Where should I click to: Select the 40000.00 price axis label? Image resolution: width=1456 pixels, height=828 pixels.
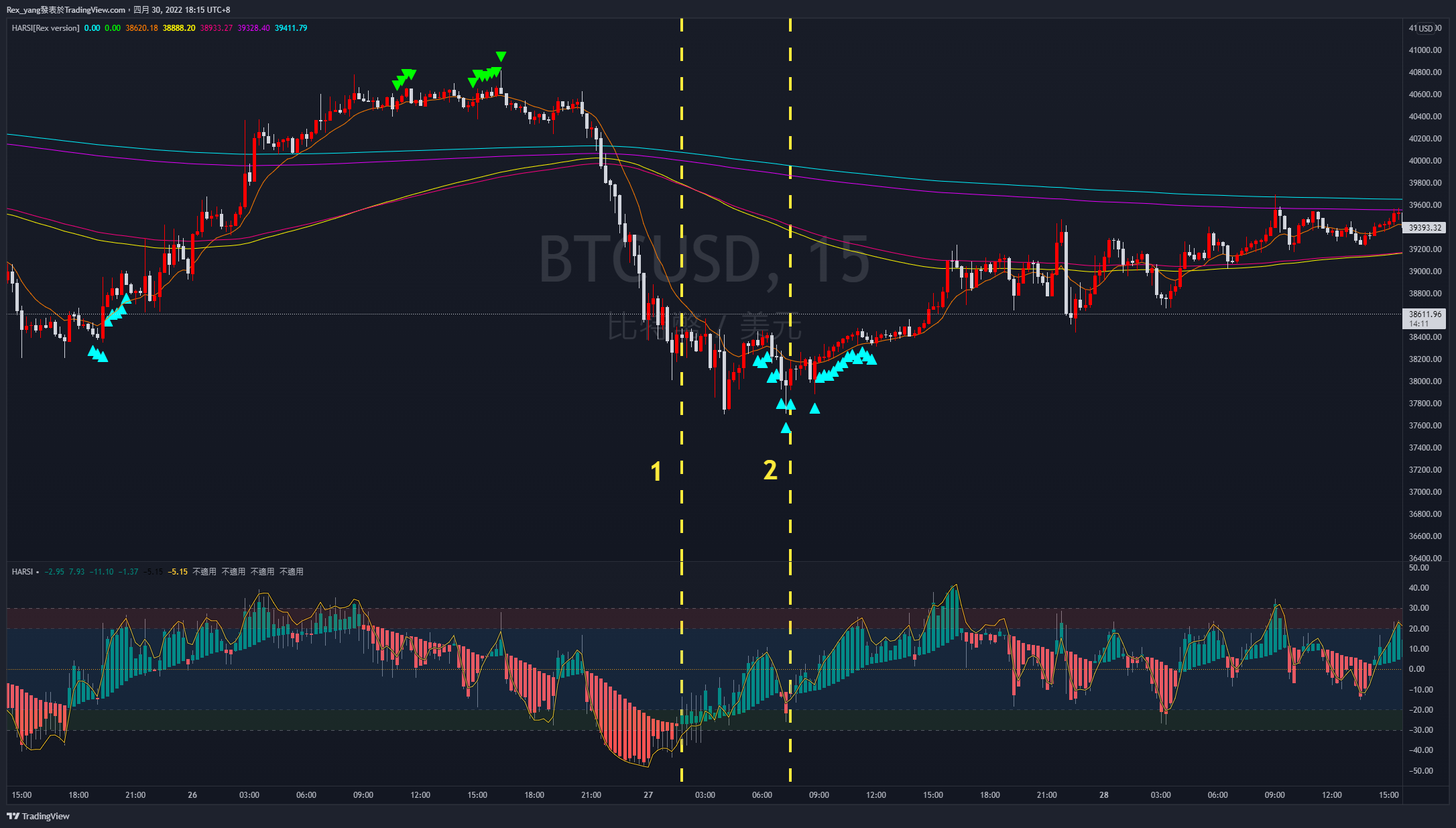pos(1425,161)
